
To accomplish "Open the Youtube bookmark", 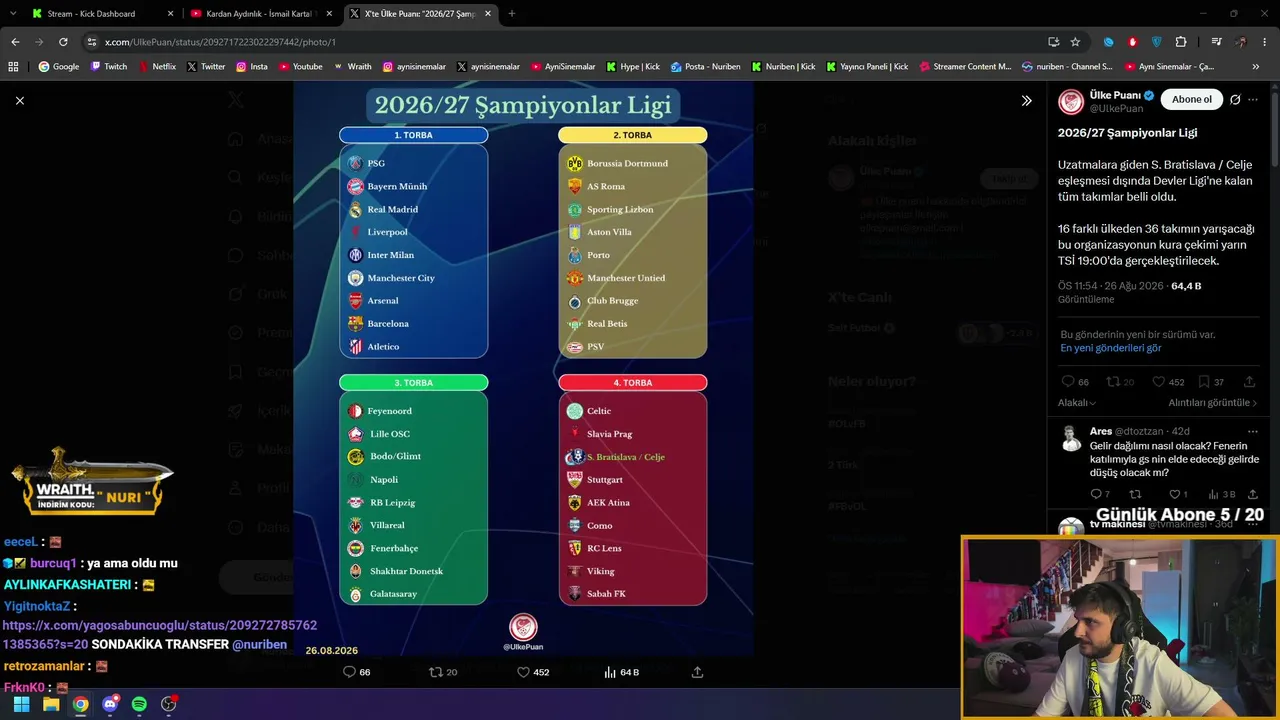I will 301,67.
